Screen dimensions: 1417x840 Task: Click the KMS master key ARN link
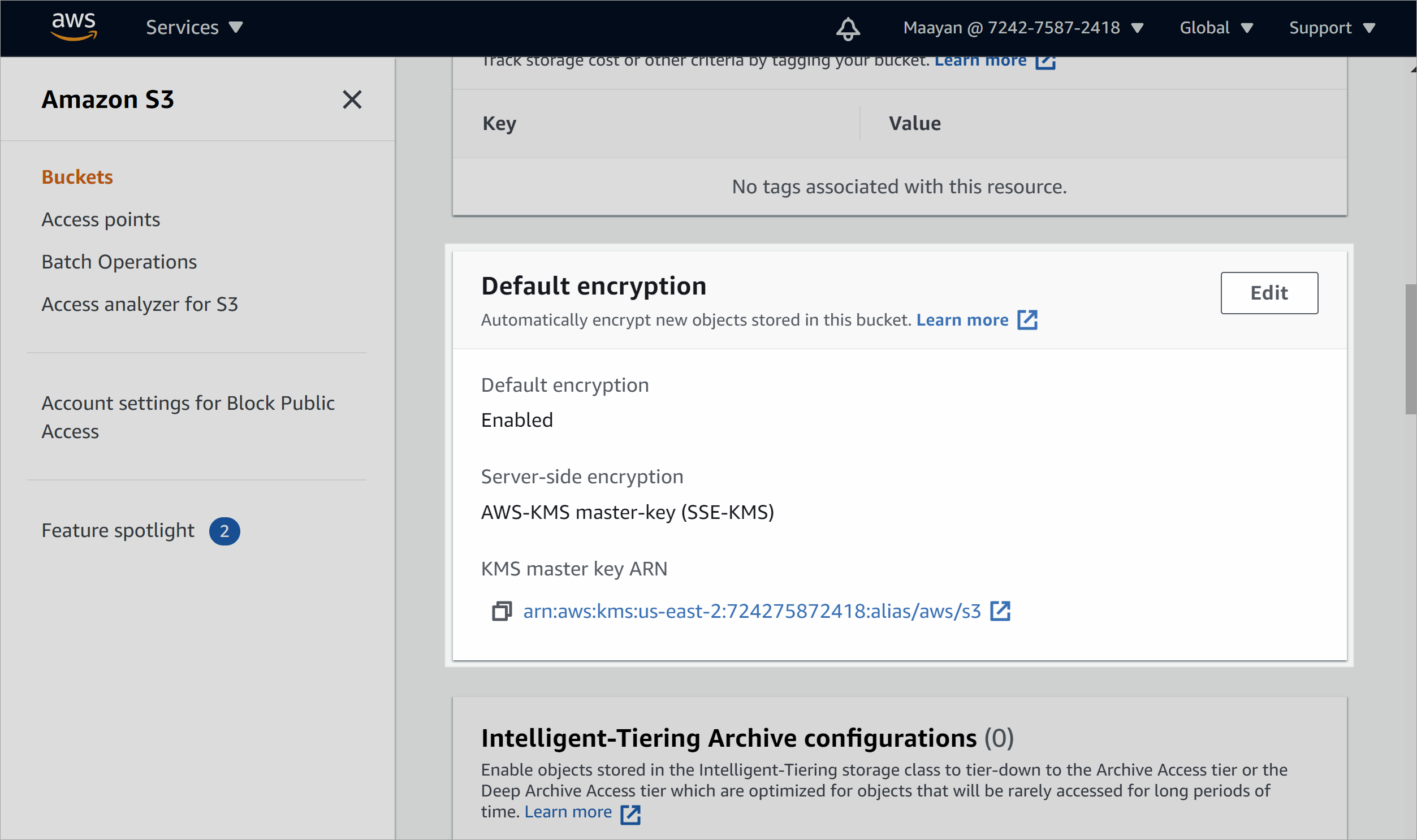(751, 610)
